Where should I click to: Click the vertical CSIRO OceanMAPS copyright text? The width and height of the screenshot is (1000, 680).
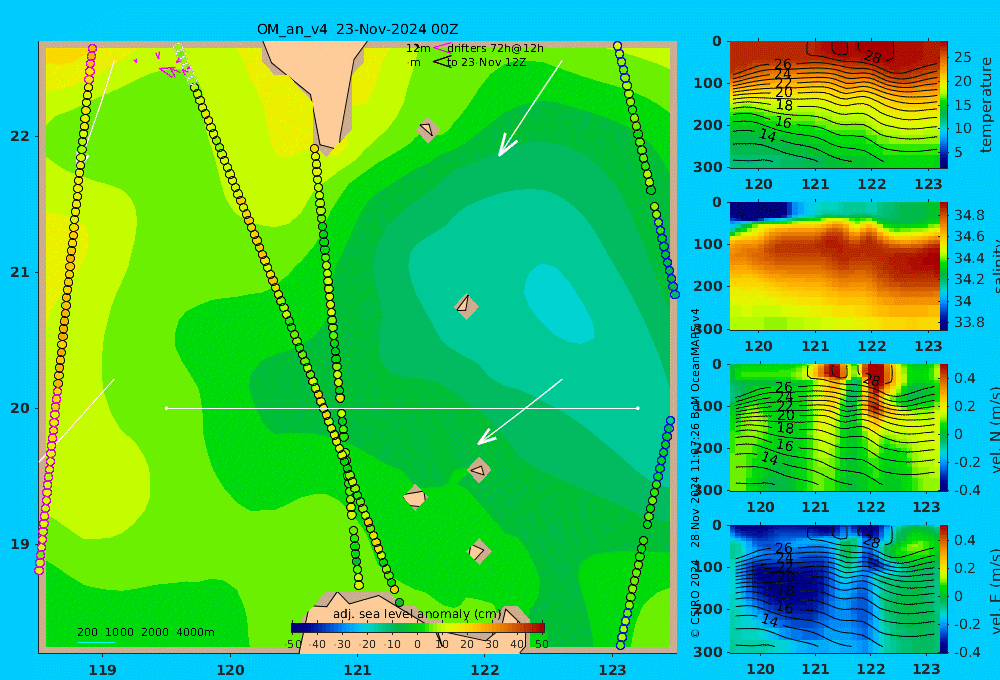coord(696,473)
